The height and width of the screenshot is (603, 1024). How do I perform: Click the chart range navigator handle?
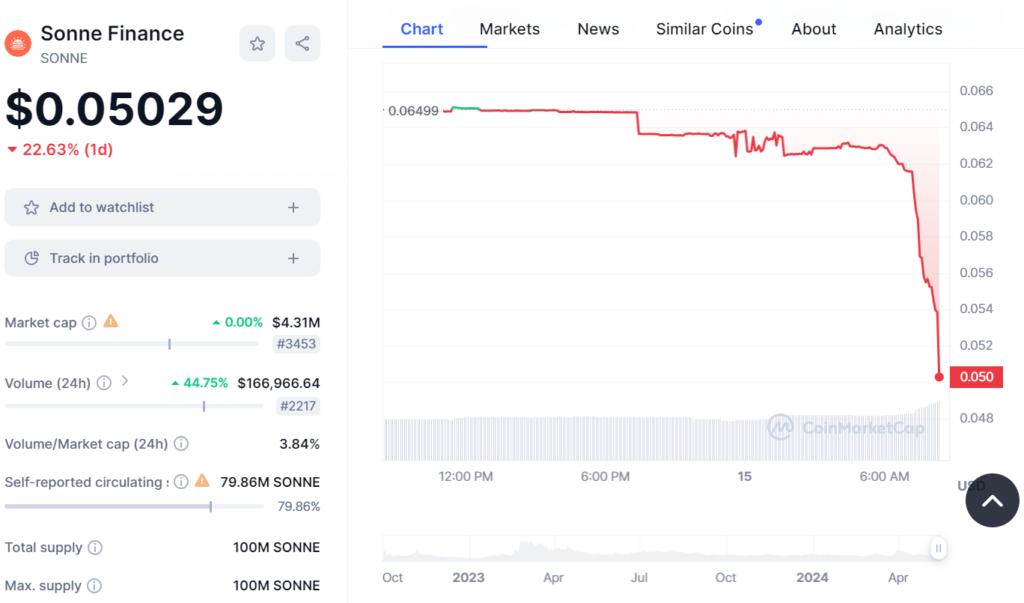tap(938, 548)
